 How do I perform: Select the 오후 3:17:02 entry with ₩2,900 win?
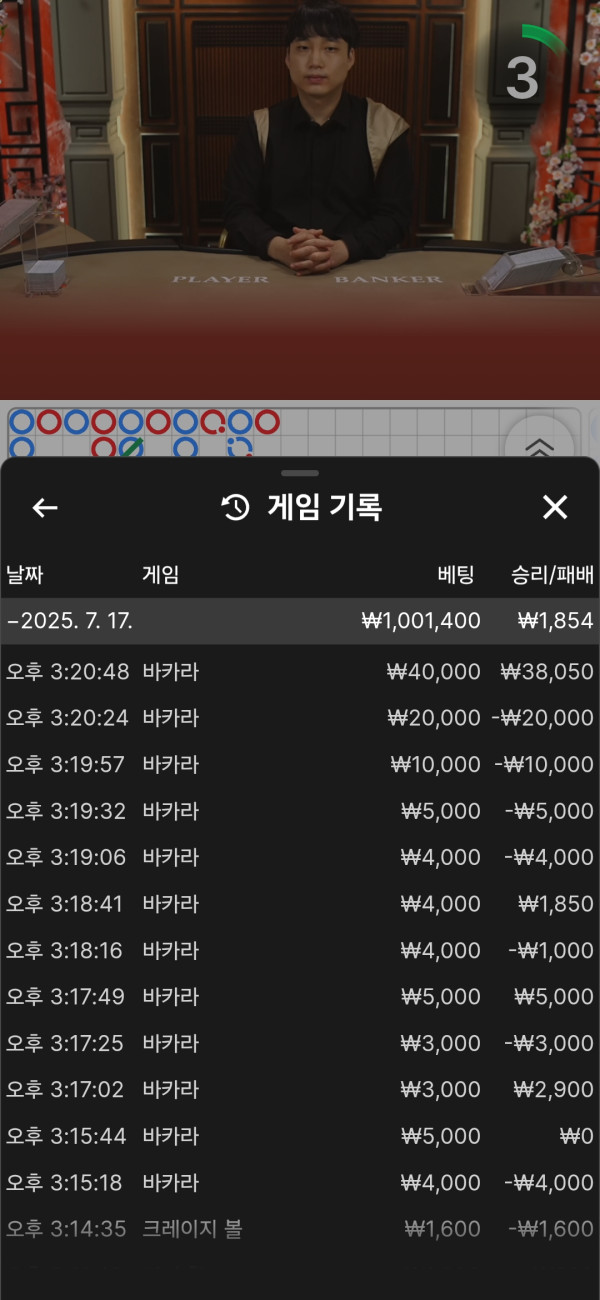[300, 1090]
